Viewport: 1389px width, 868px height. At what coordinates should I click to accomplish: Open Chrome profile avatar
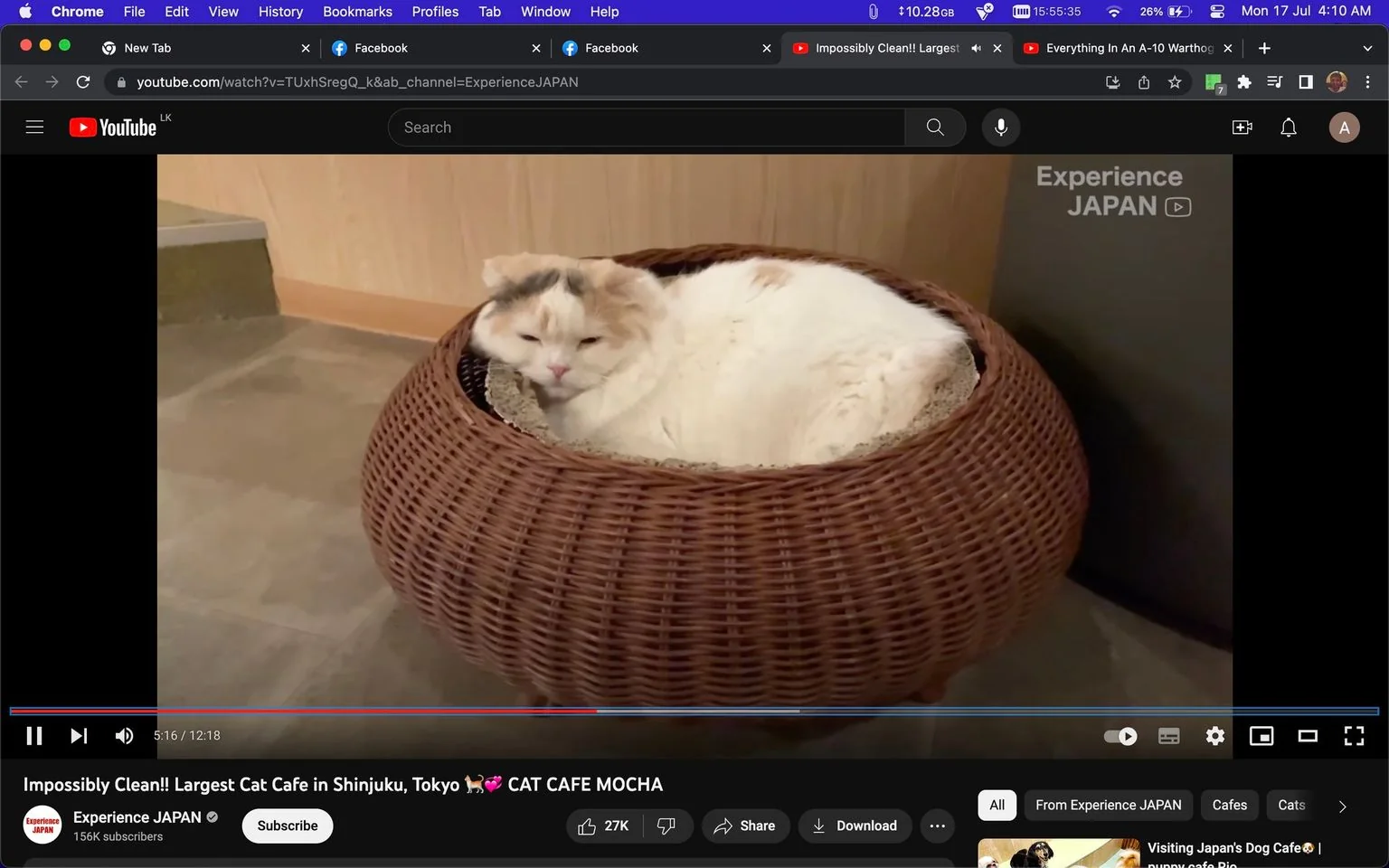[1337, 82]
